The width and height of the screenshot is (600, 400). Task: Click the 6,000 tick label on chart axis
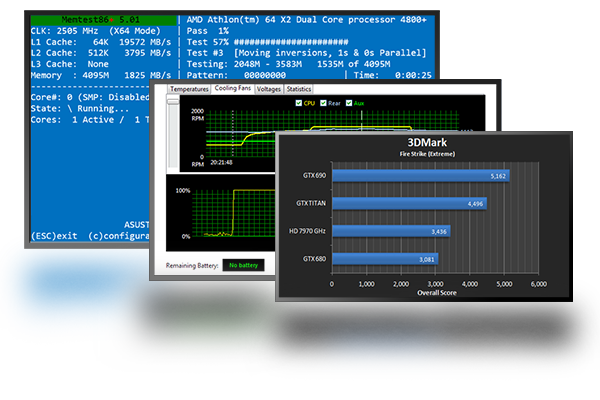point(538,284)
